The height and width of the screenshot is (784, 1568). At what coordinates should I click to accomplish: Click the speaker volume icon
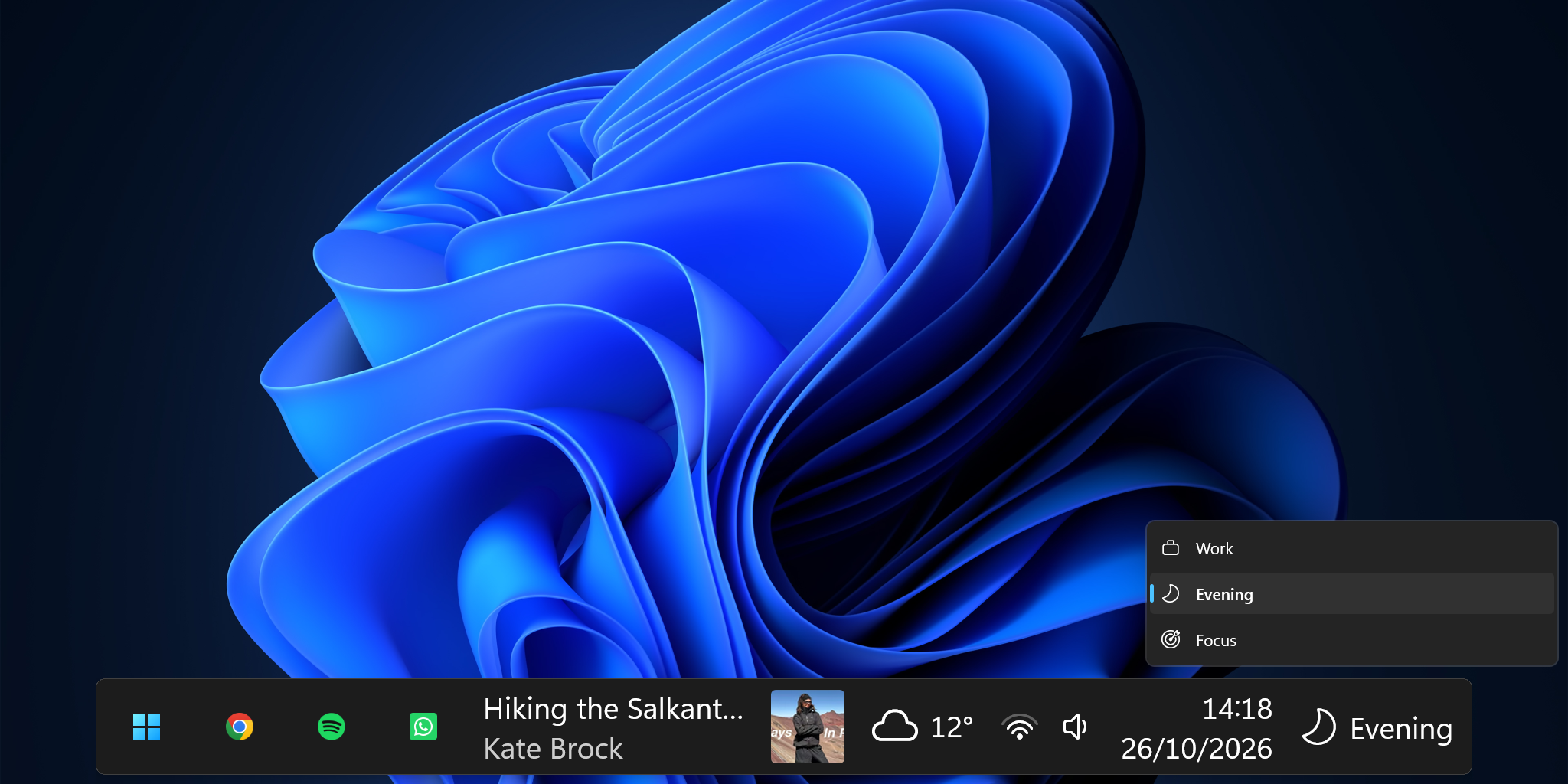(1075, 727)
